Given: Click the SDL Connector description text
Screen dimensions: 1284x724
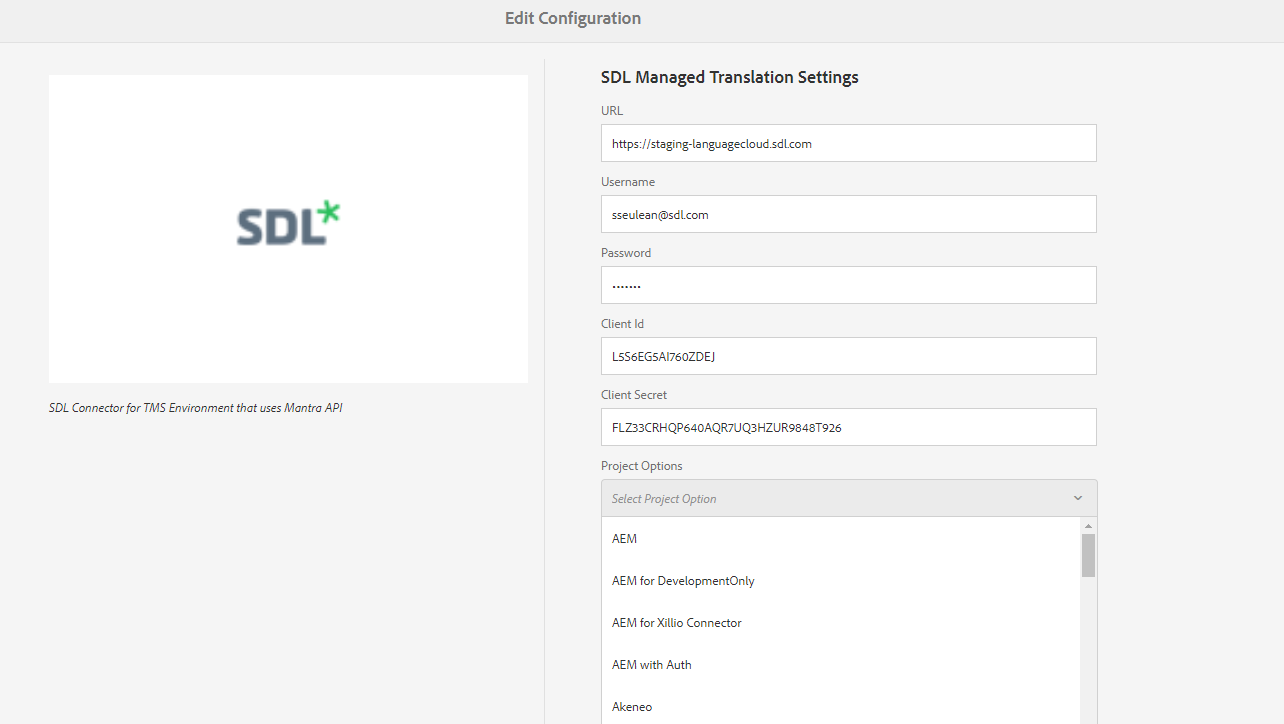Looking at the screenshot, I should (196, 408).
